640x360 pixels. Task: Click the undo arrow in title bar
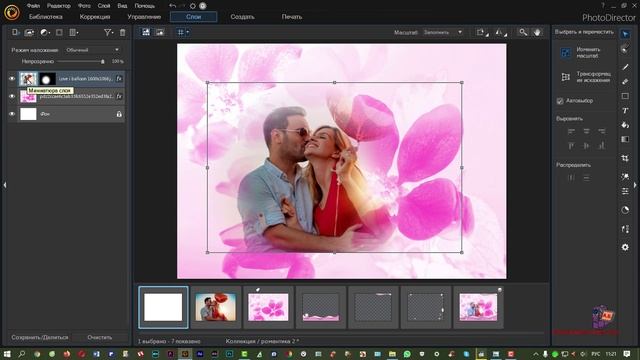tap(172, 6)
